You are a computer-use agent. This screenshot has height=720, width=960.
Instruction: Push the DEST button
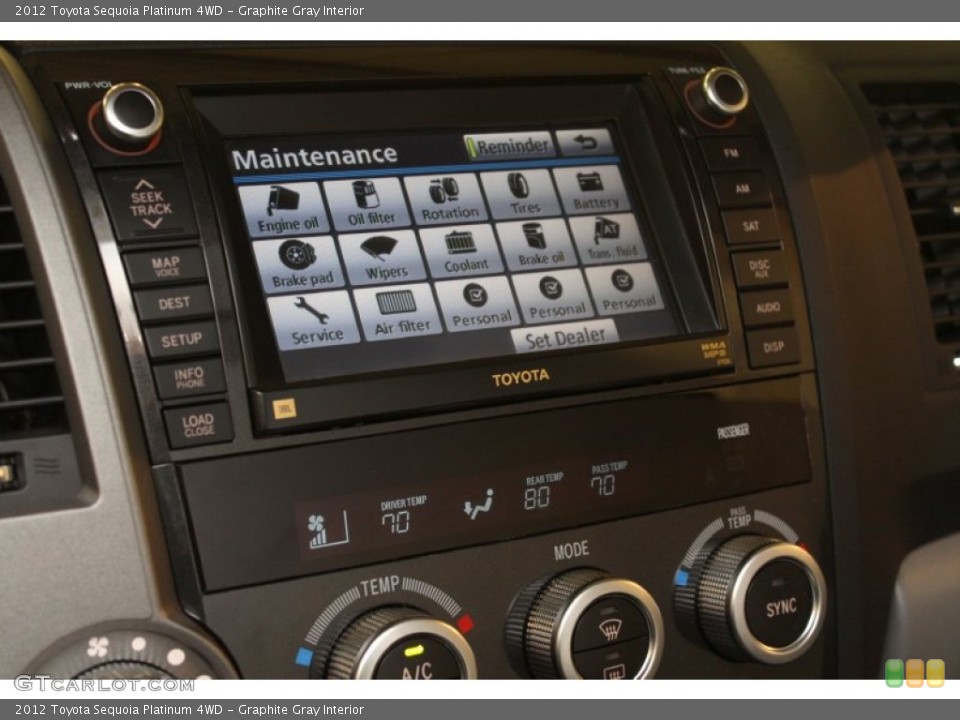click(x=173, y=303)
